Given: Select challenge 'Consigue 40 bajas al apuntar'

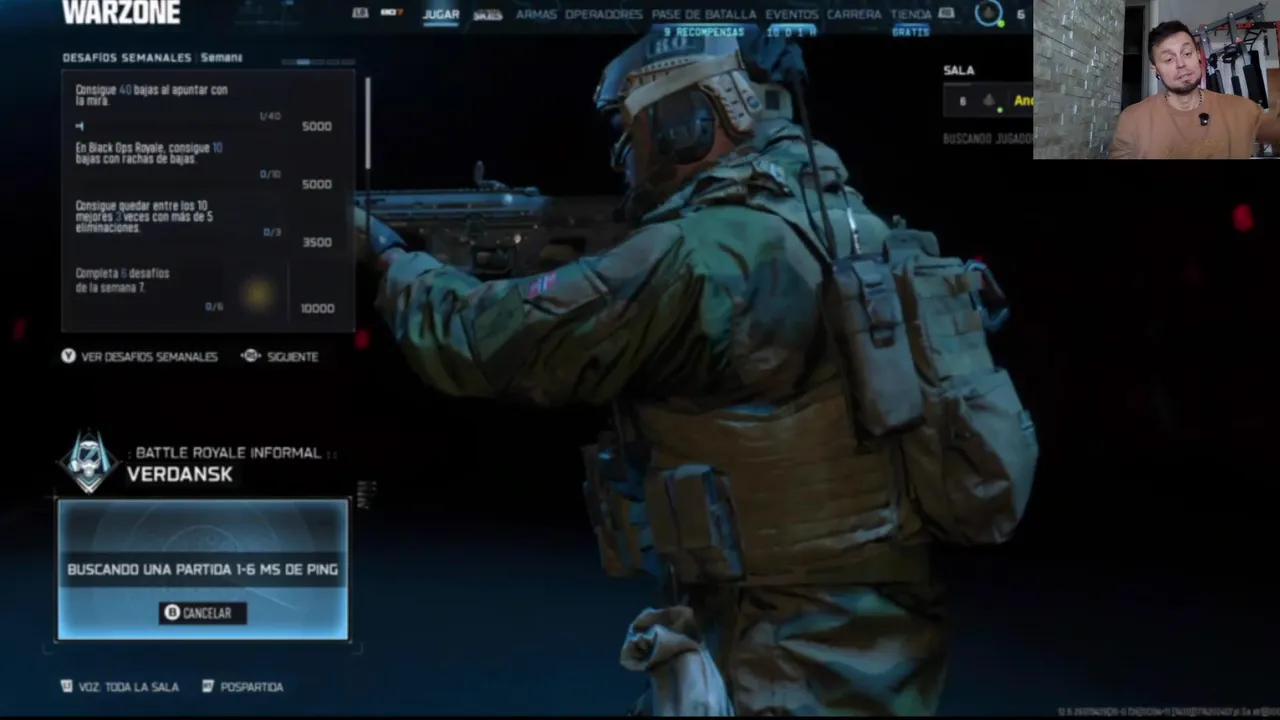Looking at the screenshot, I should (x=207, y=106).
